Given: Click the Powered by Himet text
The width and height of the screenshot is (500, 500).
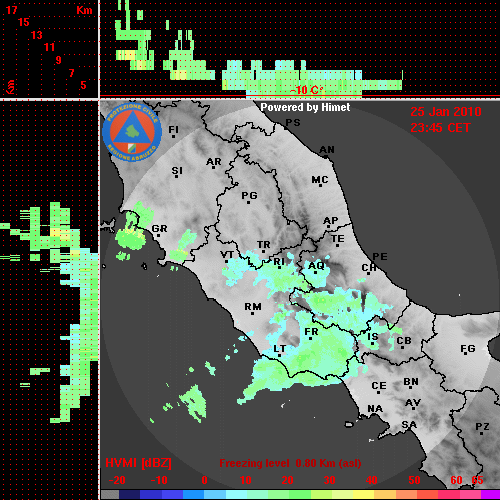Looking at the screenshot, I should tap(305, 107).
